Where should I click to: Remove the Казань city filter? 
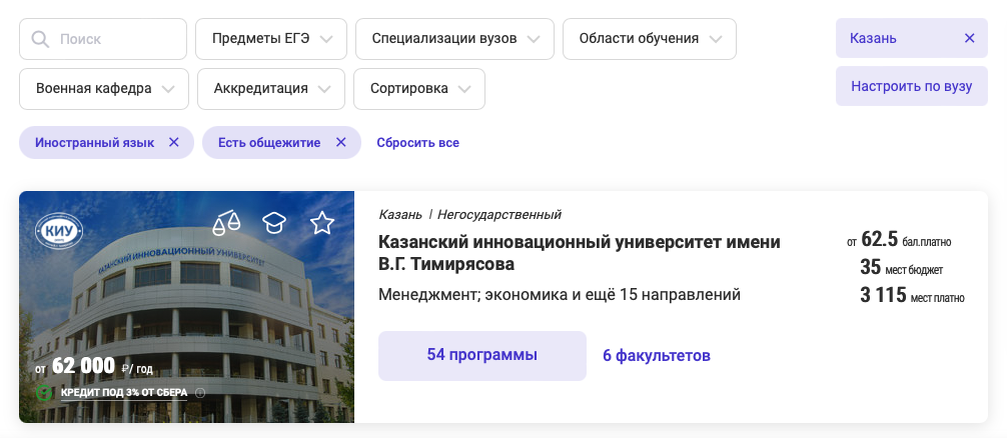(969, 39)
